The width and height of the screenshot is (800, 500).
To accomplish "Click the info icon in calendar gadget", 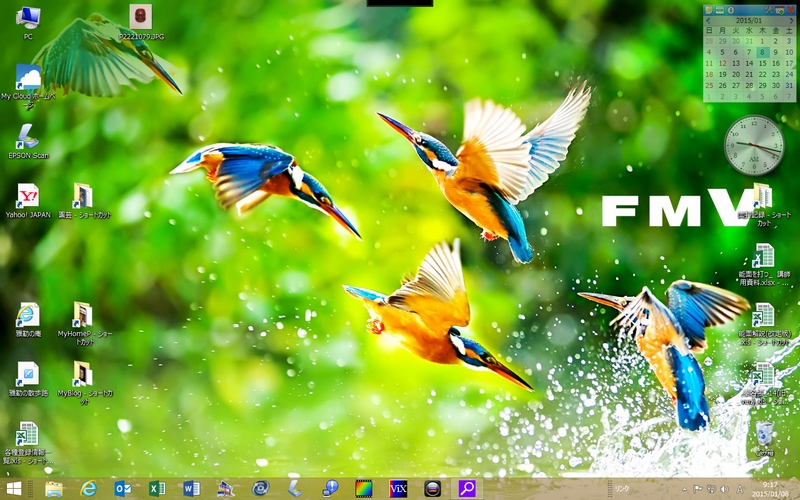I will [x=731, y=10].
